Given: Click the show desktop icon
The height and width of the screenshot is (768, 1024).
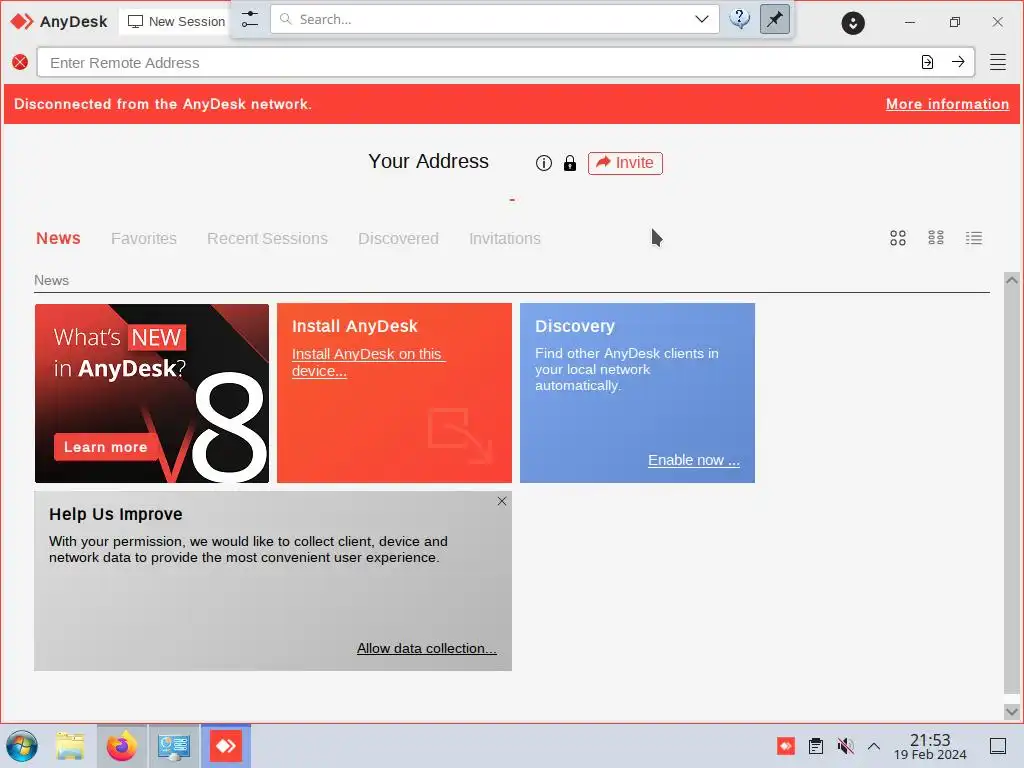Looking at the screenshot, I should point(998,746).
